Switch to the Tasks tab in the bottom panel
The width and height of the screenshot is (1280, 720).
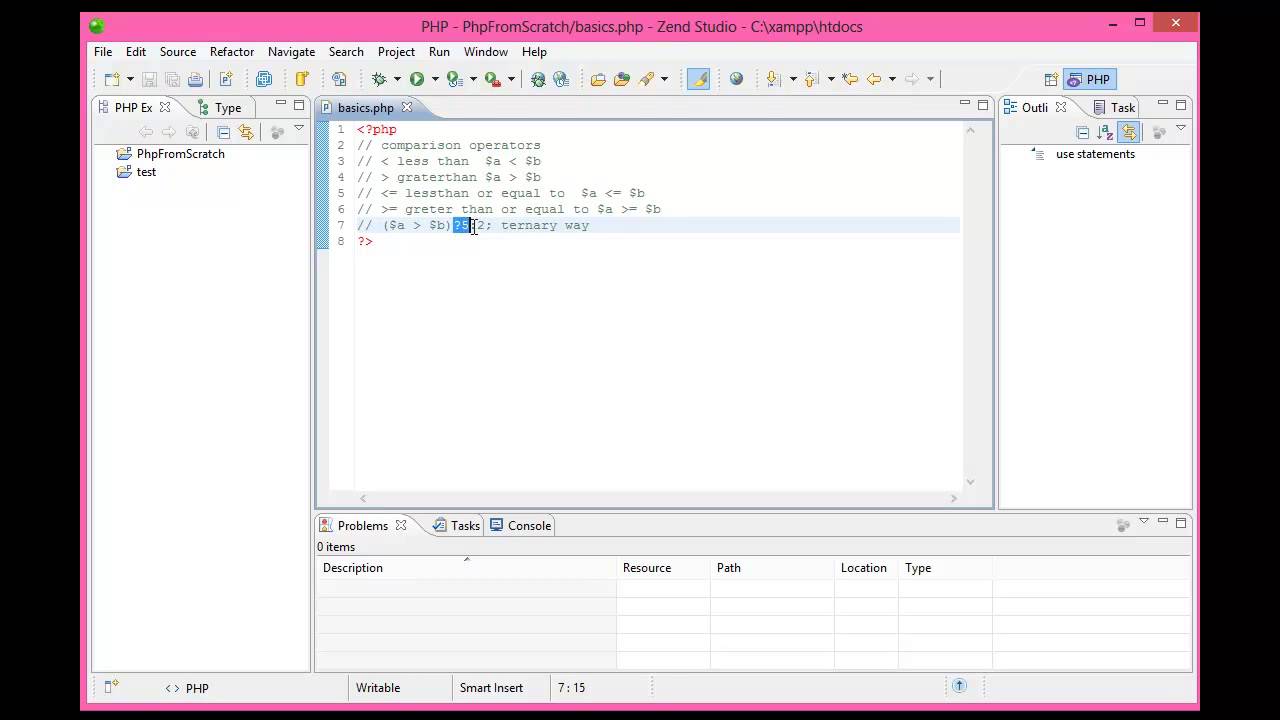click(x=457, y=525)
